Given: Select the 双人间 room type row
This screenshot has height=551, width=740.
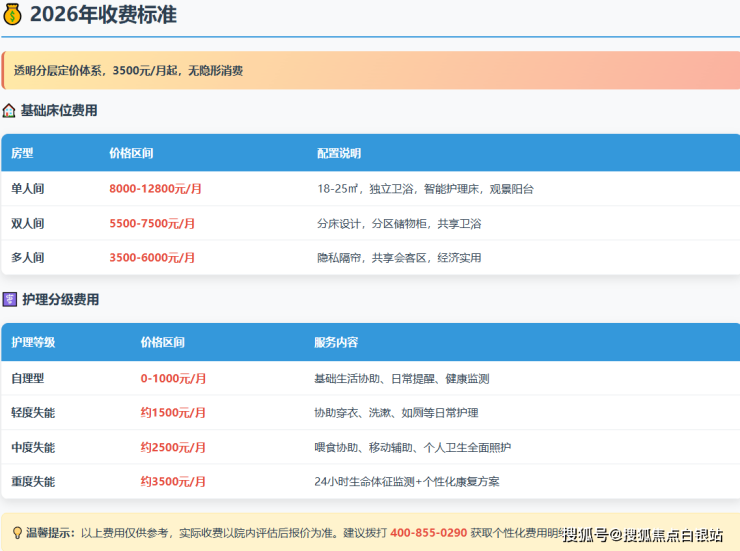Looking at the screenshot, I should coord(28,223).
